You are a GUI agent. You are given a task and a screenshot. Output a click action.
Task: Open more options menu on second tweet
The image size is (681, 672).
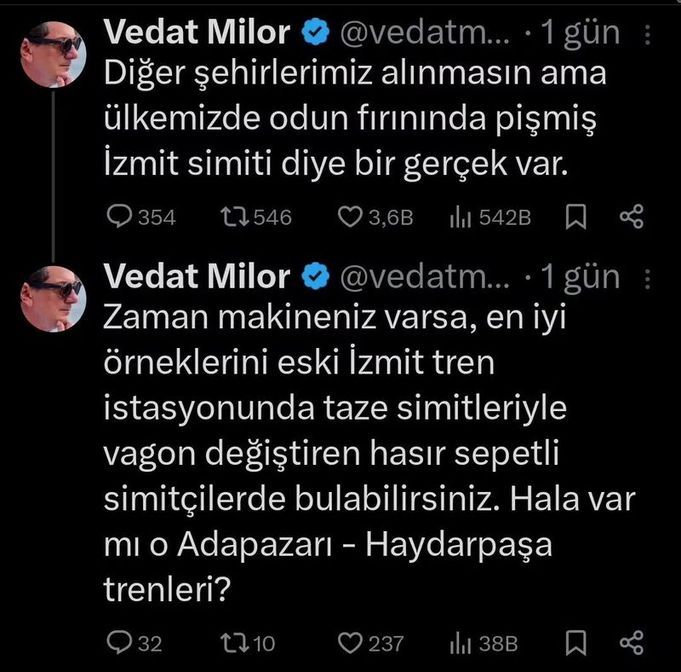(649, 277)
